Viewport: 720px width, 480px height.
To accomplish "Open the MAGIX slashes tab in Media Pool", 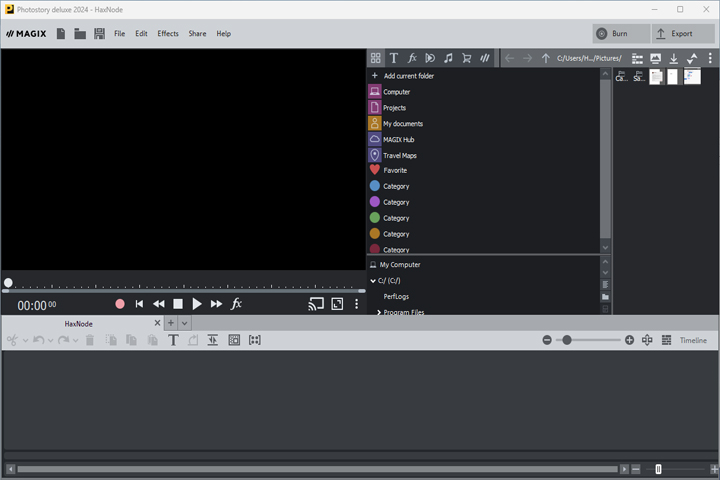I will point(485,58).
